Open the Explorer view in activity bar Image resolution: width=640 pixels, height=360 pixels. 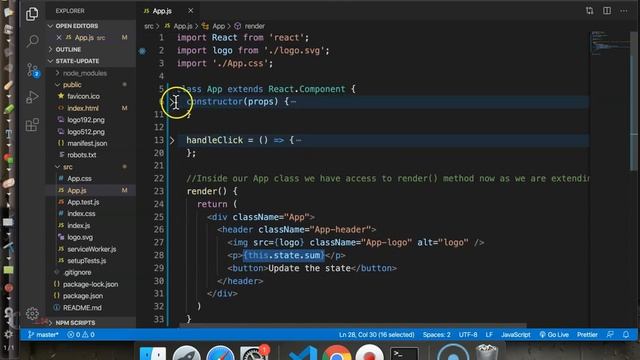tap(32, 14)
